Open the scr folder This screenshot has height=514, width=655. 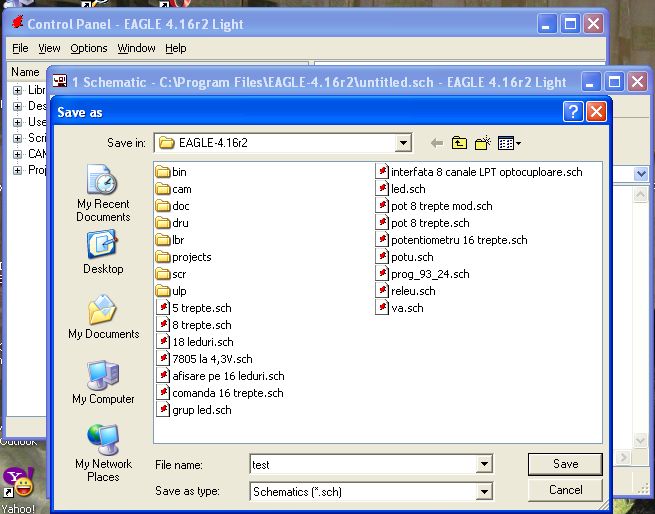click(x=171, y=274)
